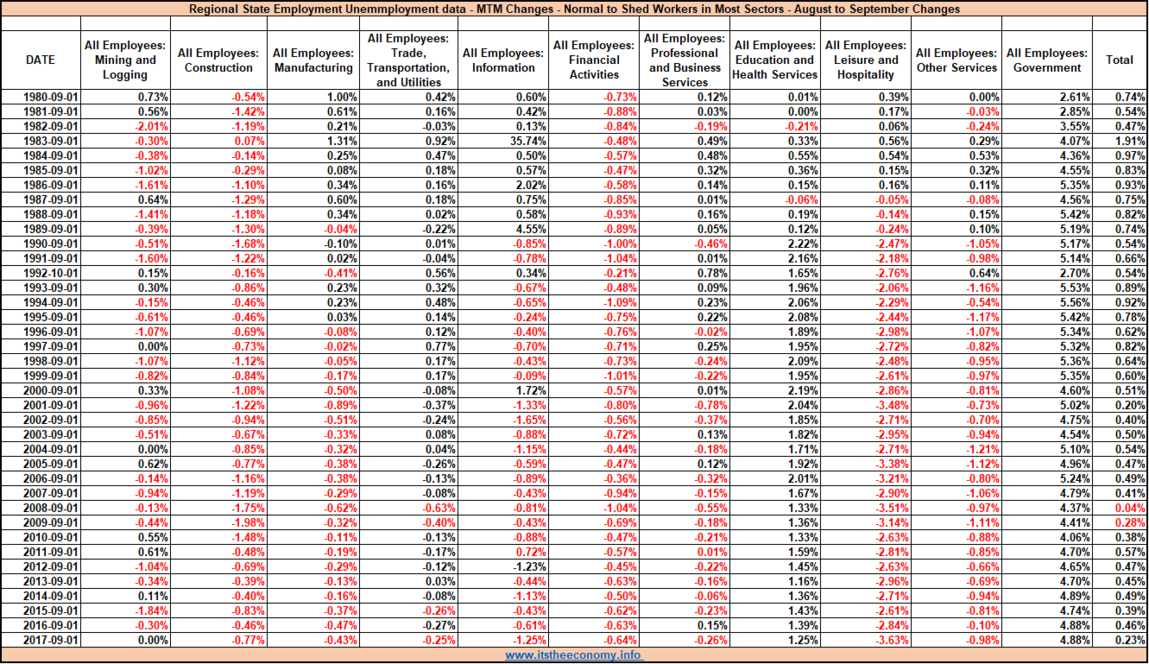Select the DATE column header
The height and width of the screenshot is (664, 1149).
coord(40,60)
